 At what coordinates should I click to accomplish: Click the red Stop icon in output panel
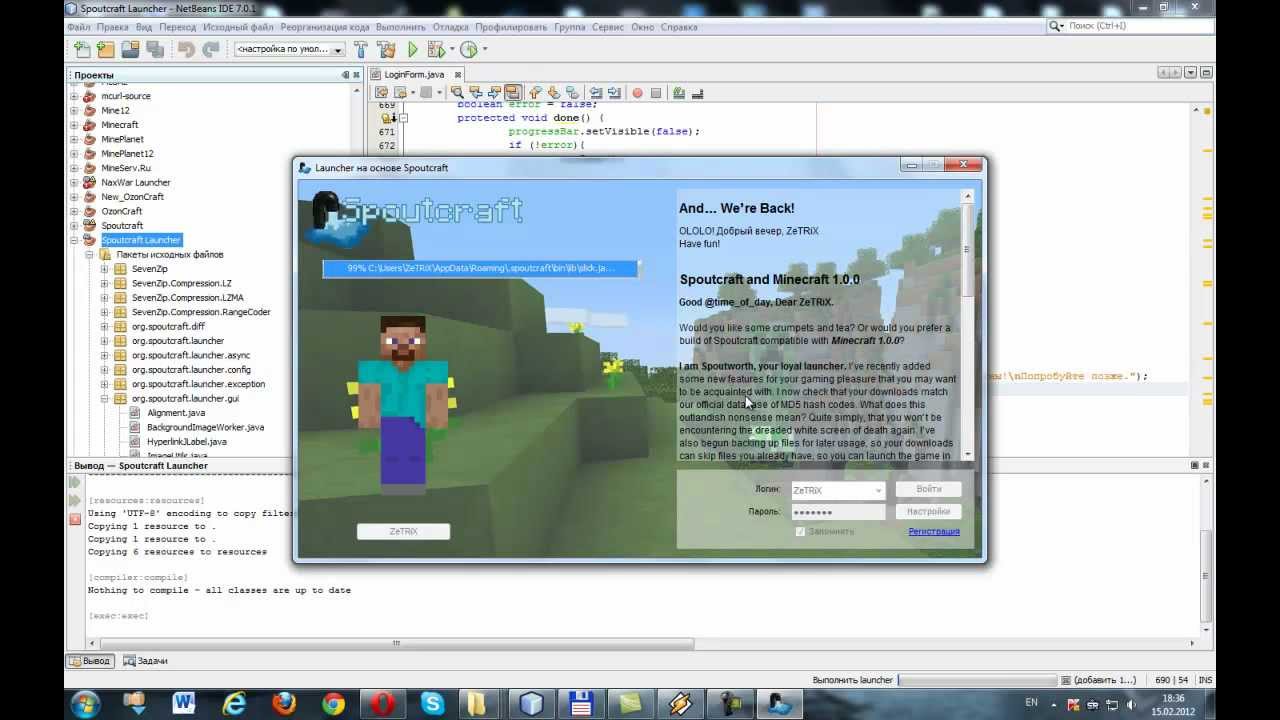click(75, 519)
